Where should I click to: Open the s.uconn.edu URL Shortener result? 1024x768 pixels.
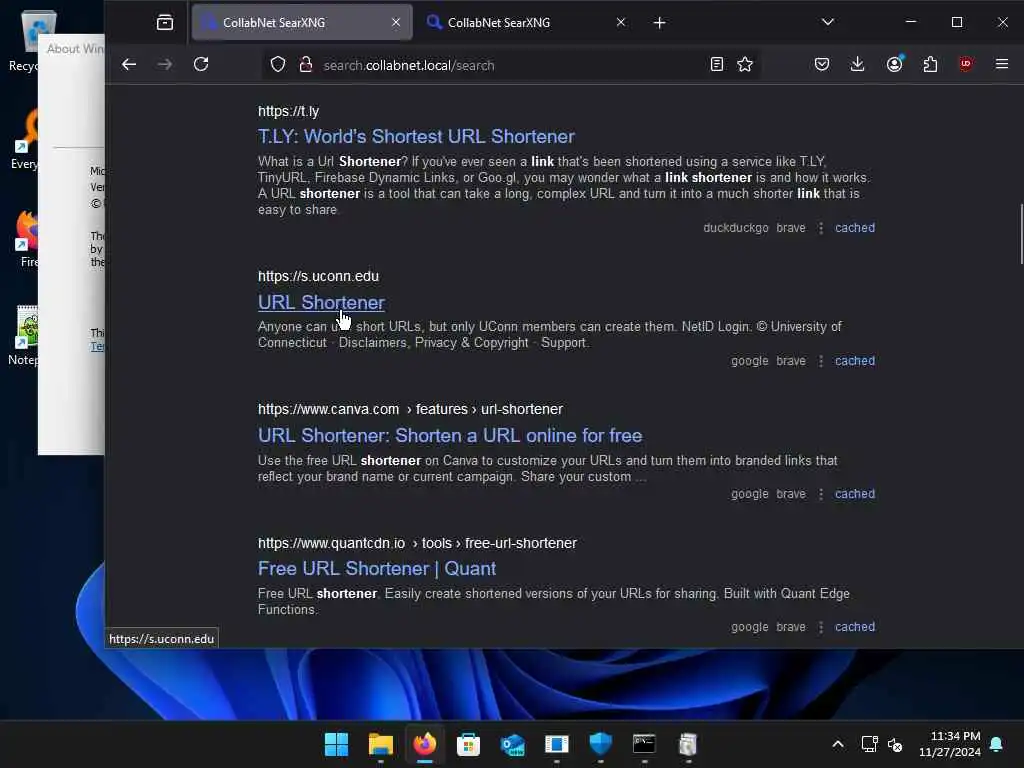[x=321, y=302]
